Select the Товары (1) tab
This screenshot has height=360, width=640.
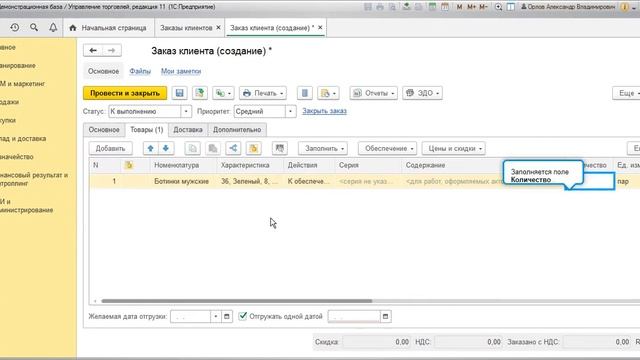click(x=147, y=129)
